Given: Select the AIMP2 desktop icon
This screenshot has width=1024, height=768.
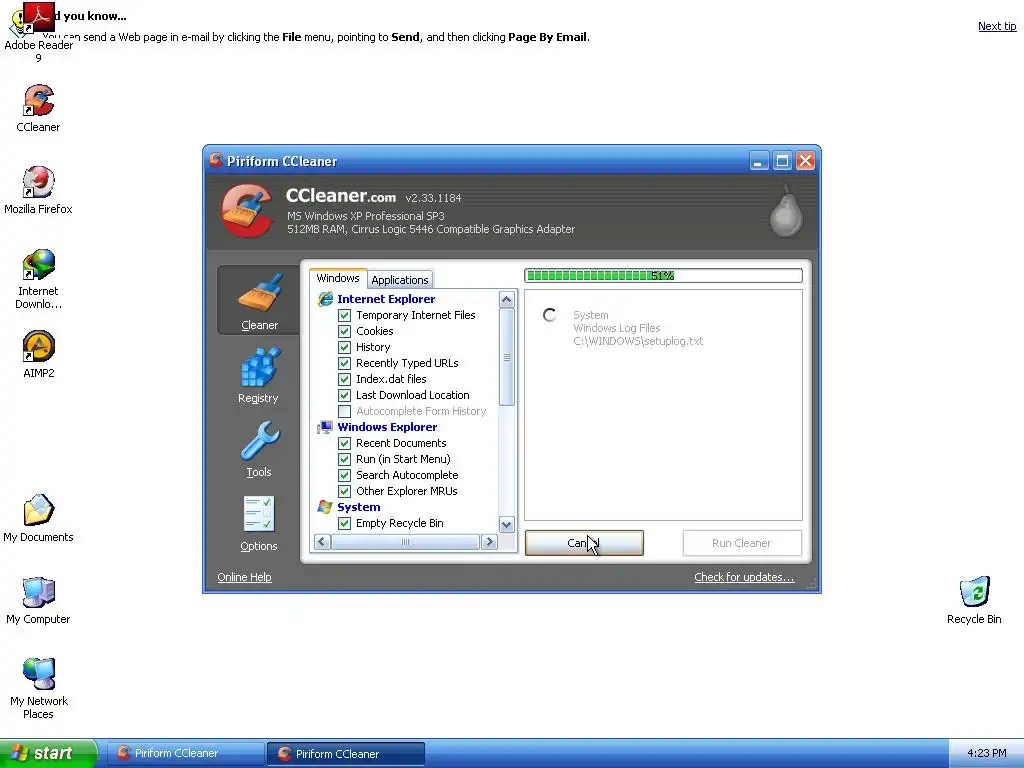Looking at the screenshot, I should pyautogui.click(x=38, y=355).
